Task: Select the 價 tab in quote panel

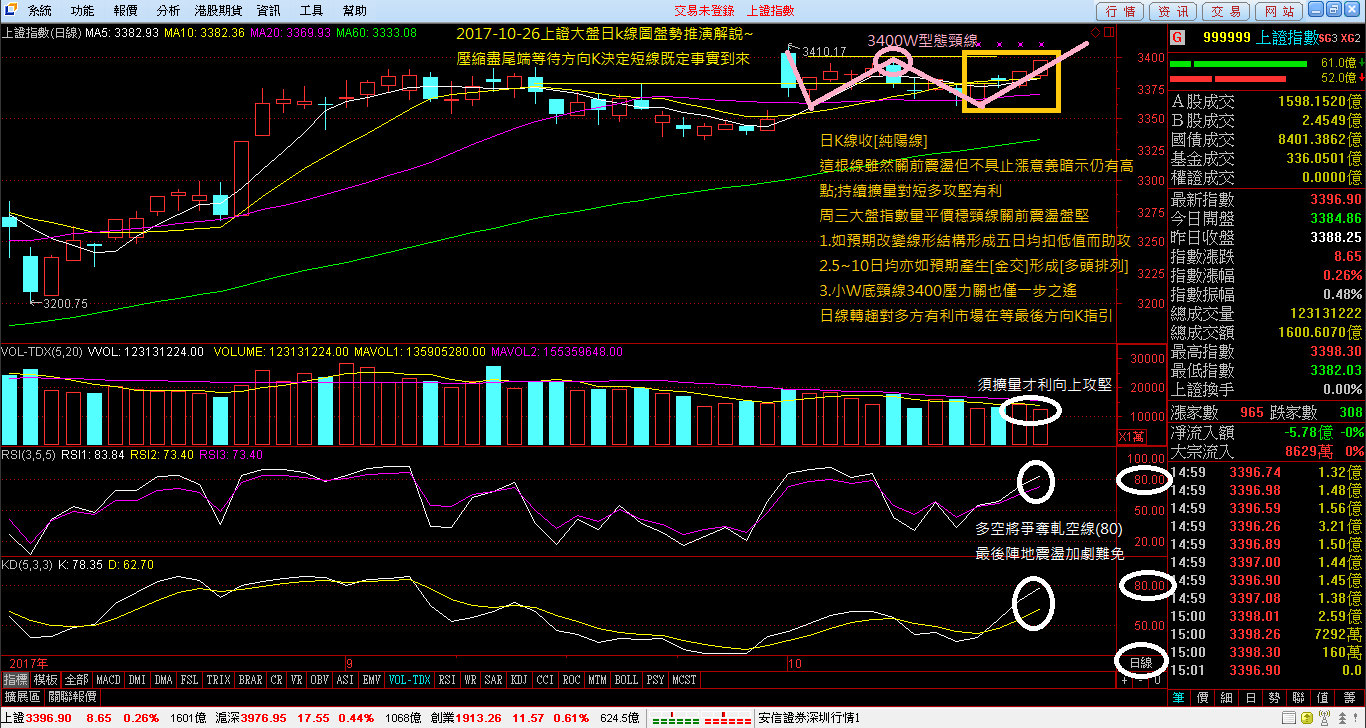Action: point(1203,697)
